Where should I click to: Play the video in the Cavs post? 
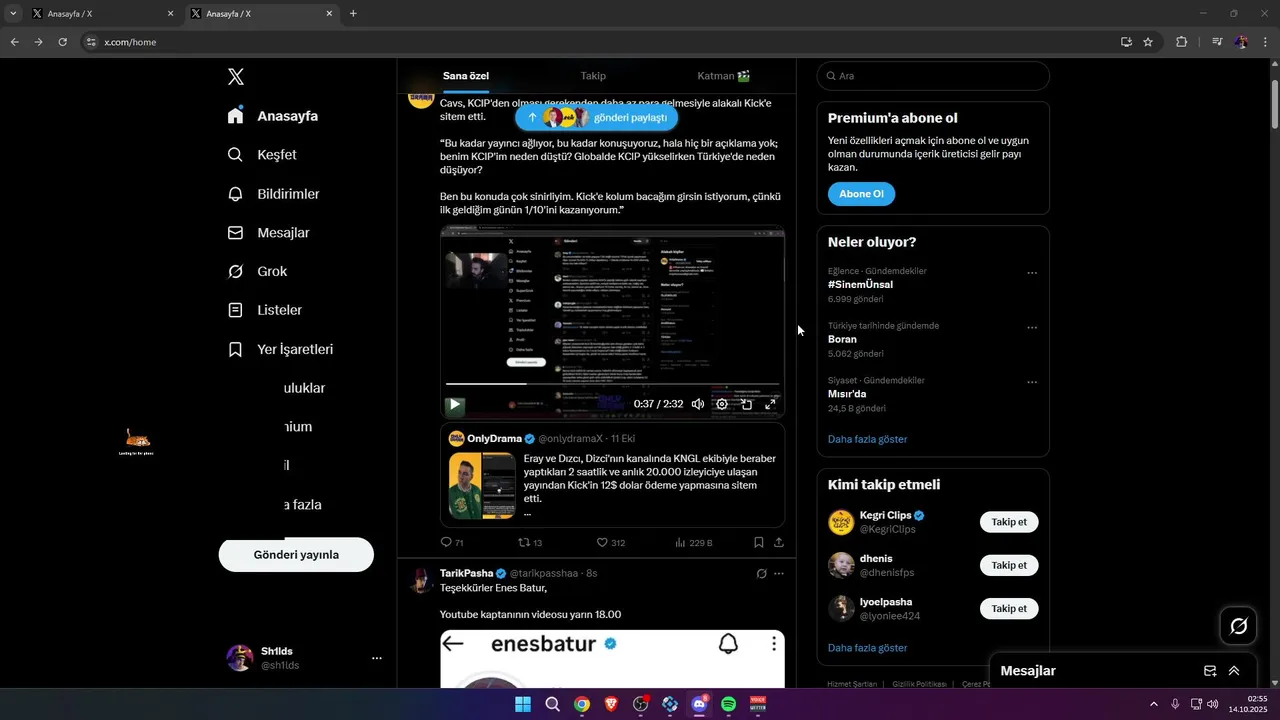[x=454, y=405]
